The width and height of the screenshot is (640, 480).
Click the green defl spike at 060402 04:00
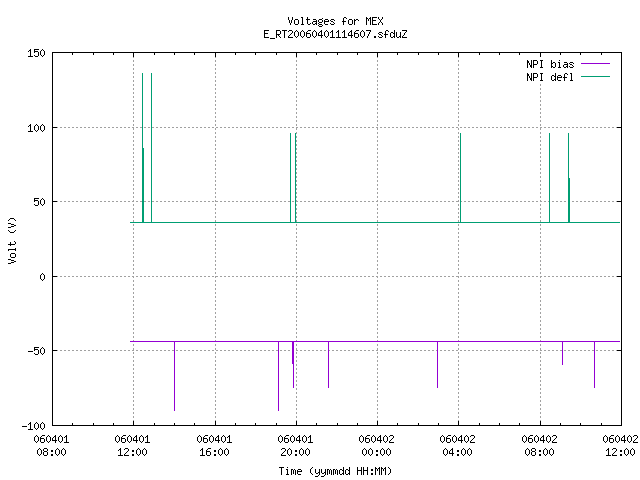tap(460, 178)
